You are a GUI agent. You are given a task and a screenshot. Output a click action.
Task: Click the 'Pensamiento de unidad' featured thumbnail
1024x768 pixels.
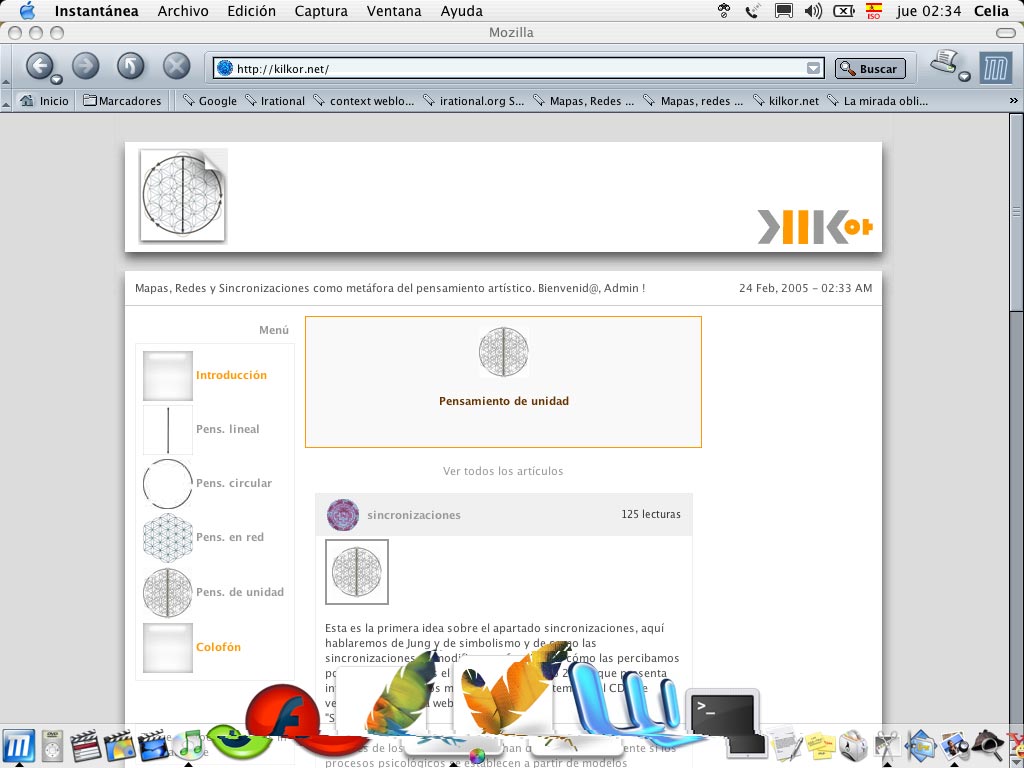[503, 352]
